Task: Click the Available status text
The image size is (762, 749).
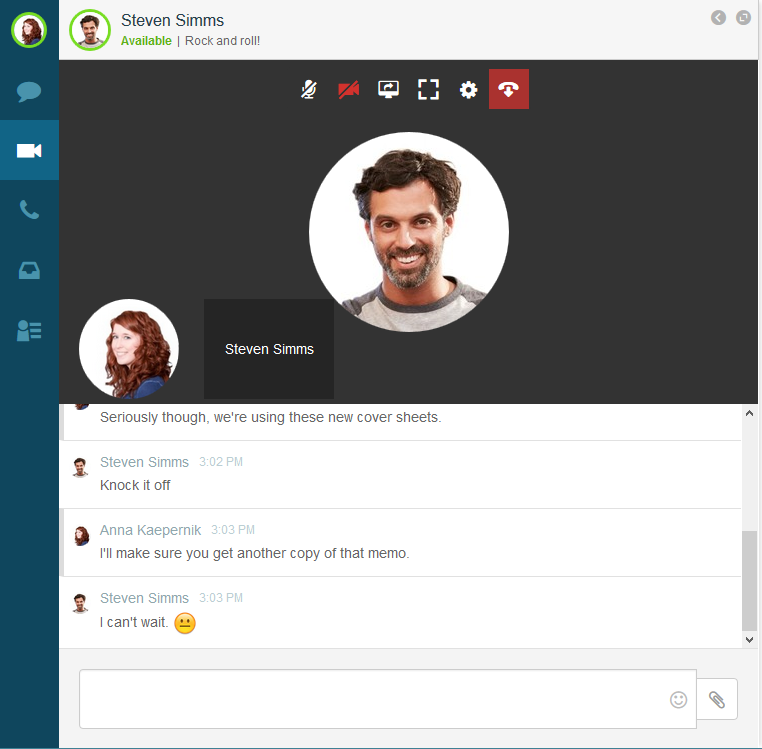Action: click(x=146, y=41)
